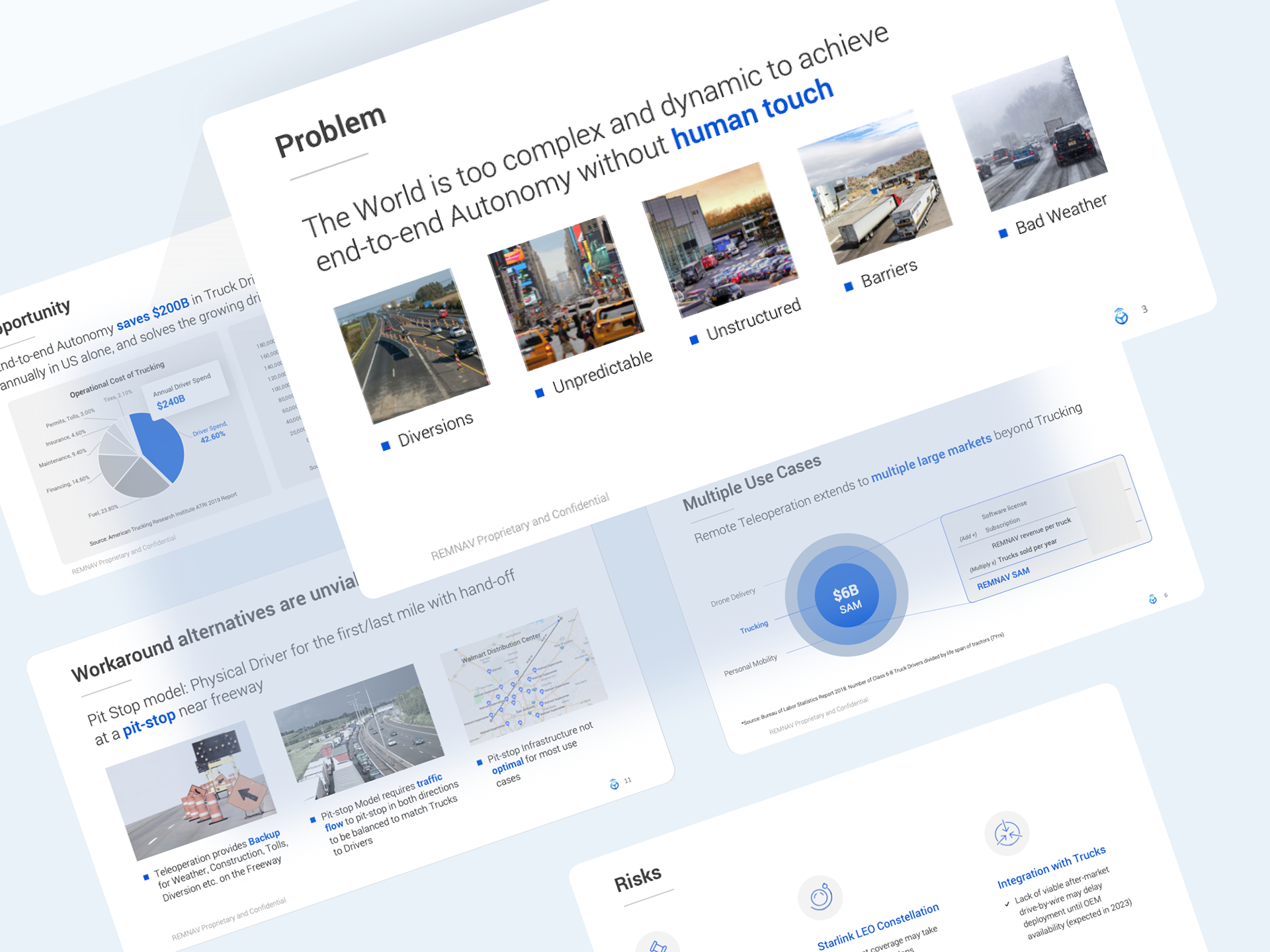
Task: Click the $6B SAM blue circle
Action: coord(847,595)
